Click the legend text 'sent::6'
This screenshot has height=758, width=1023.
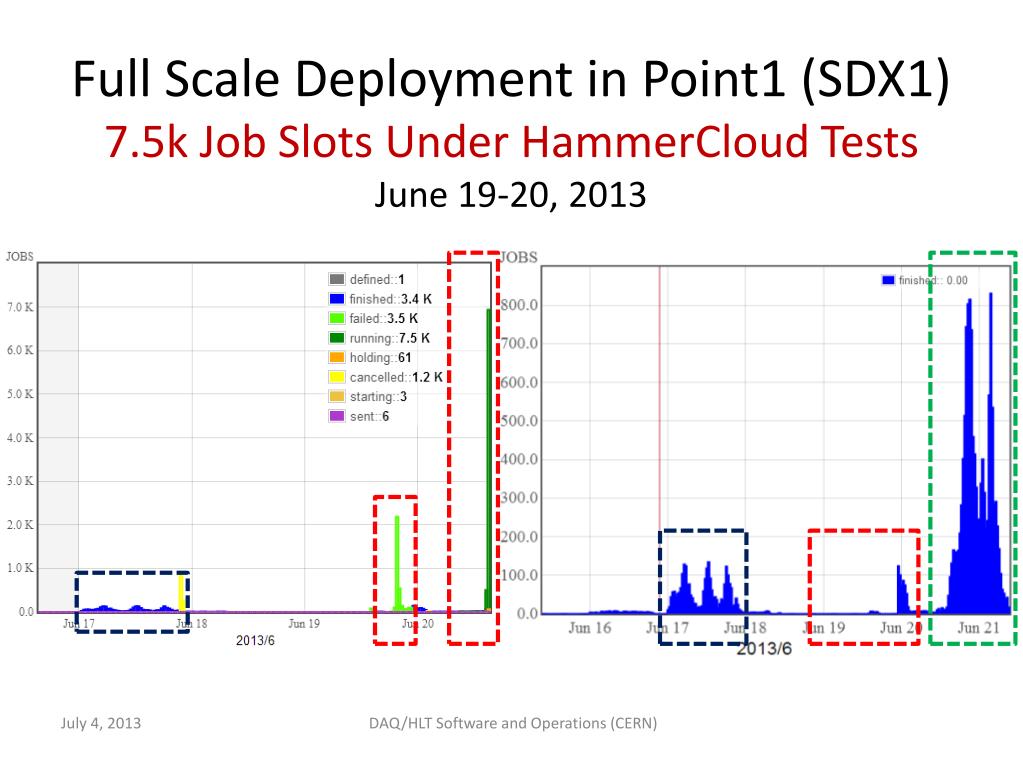[x=369, y=416]
